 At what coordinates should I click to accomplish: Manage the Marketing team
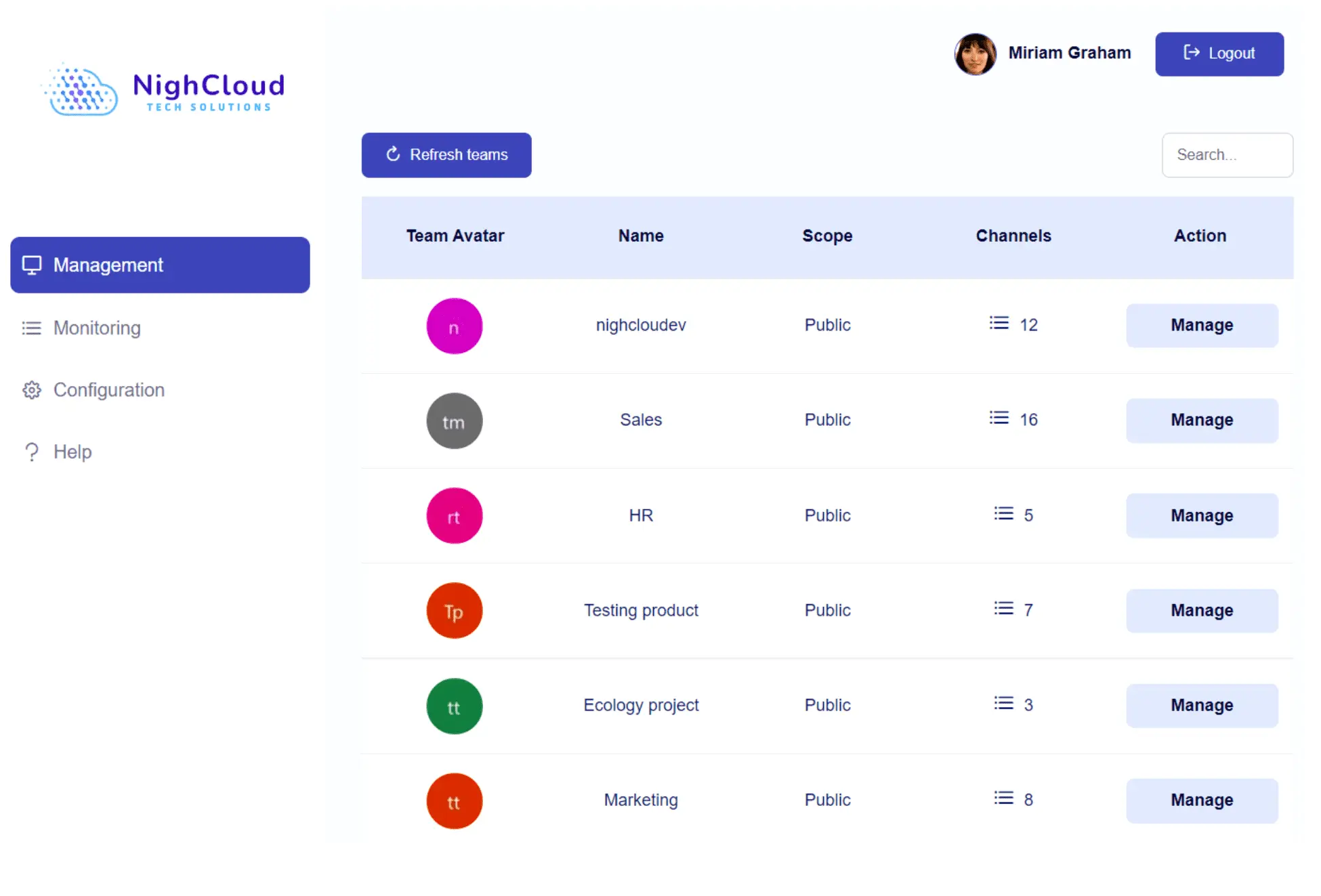[x=1201, y=801]
